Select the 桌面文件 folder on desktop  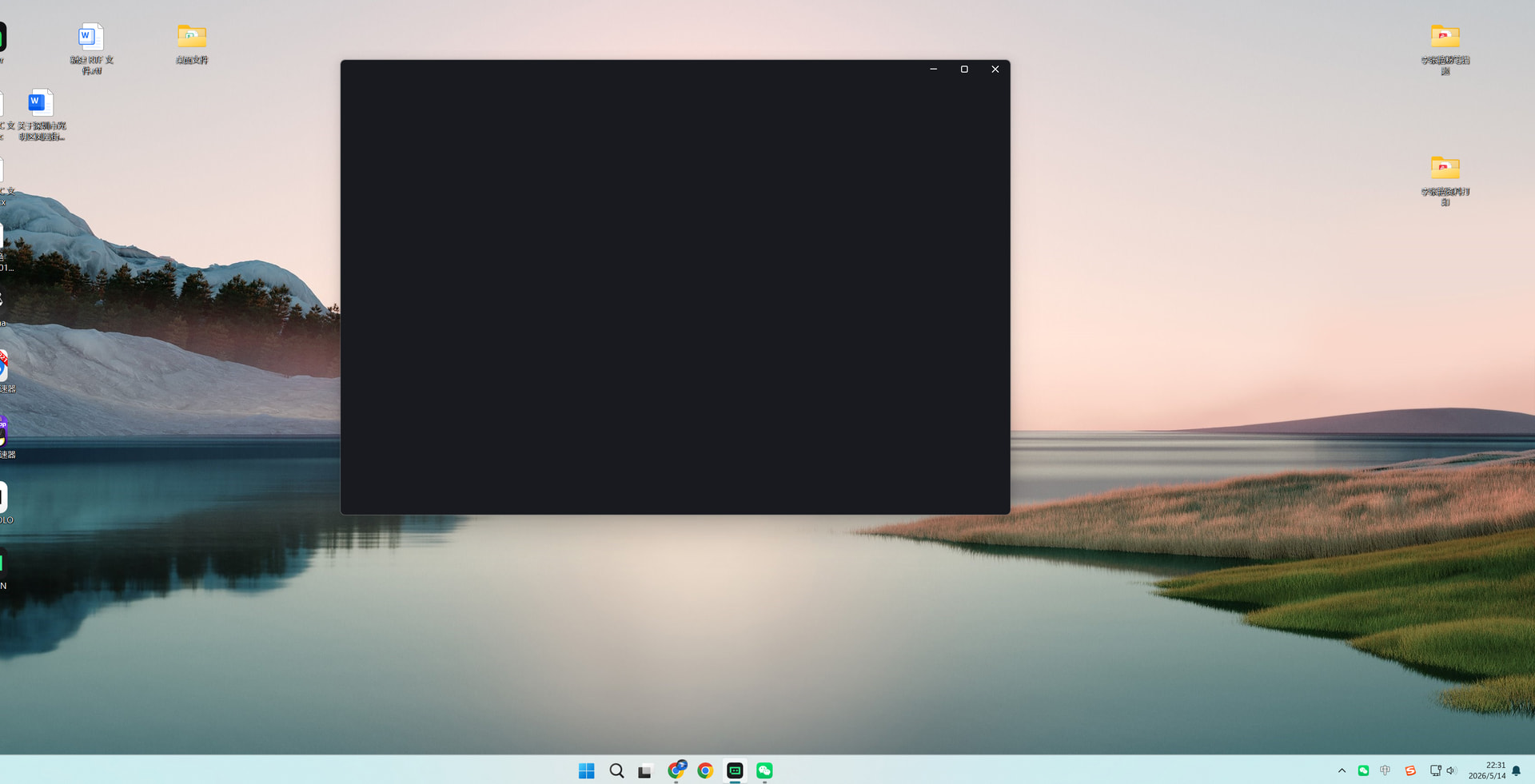point(192,44)
